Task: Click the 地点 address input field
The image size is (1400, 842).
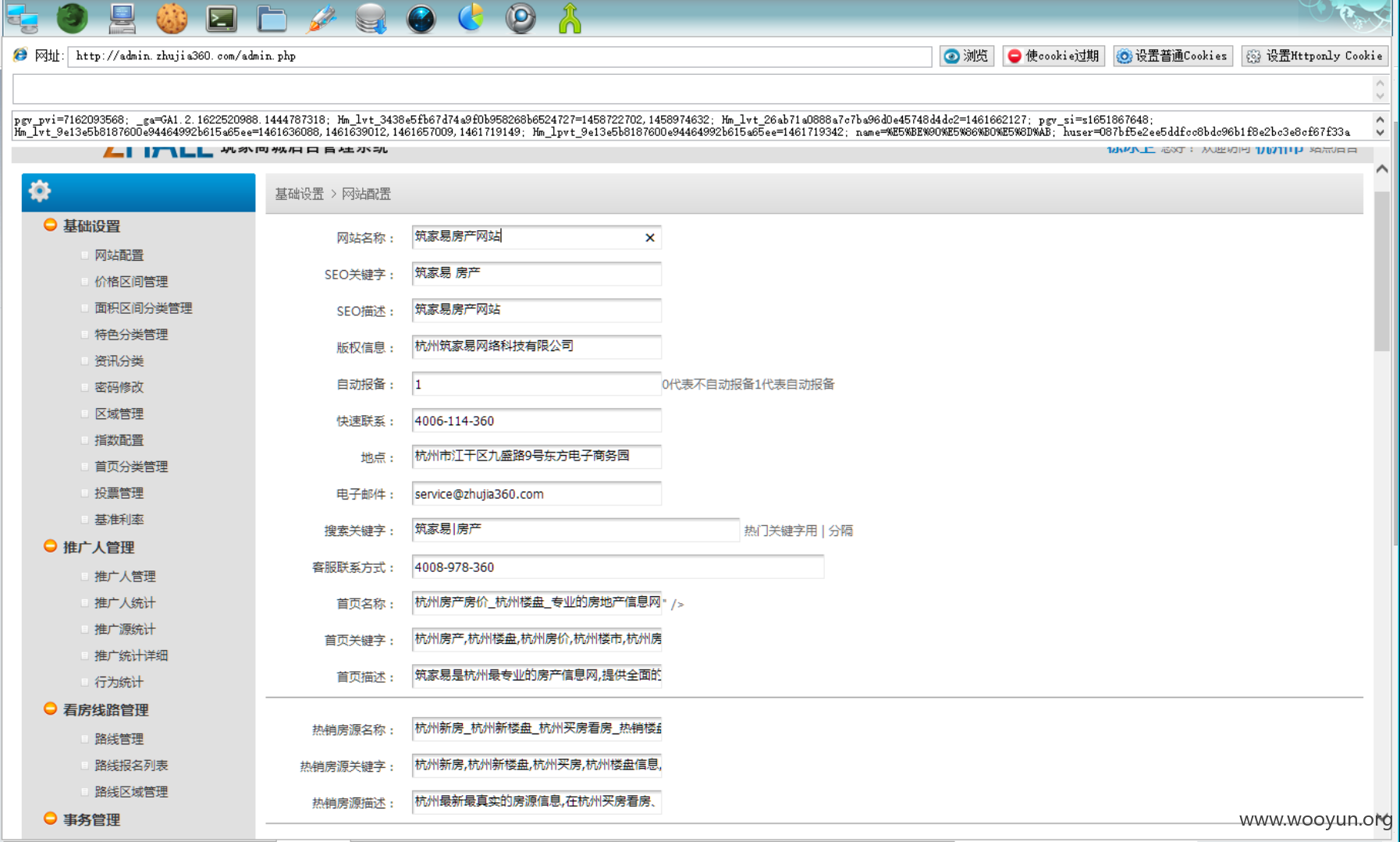Action: [x=537, y=457]
